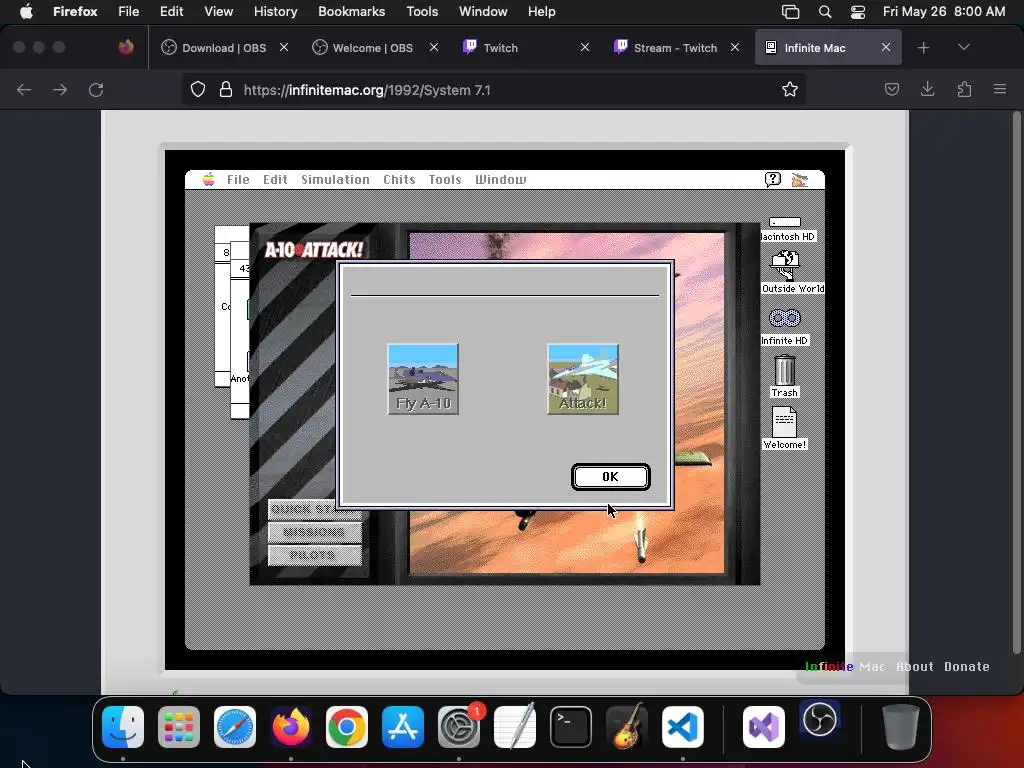Open the Firefox View icon
1024x768 pixels.
(x=126, y=47)
